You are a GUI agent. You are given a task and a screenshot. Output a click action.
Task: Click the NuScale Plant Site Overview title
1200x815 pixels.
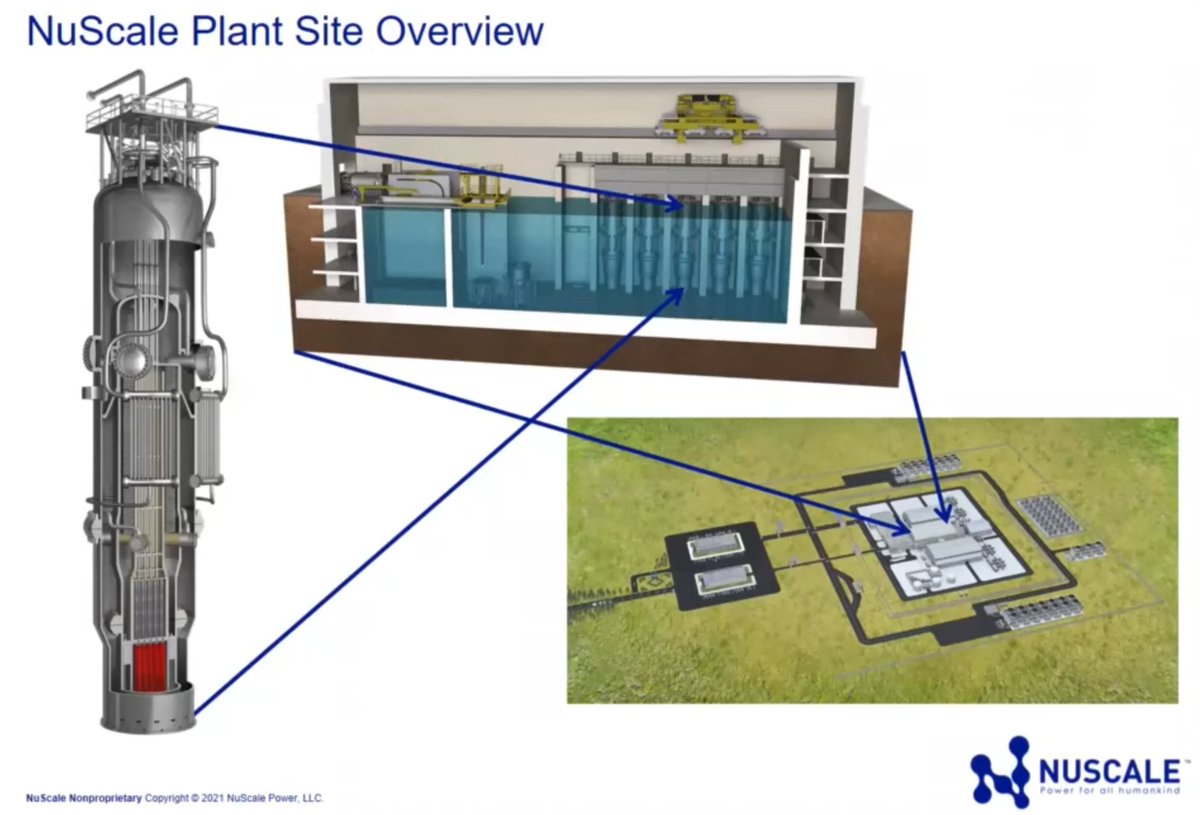tap(285, 31)
